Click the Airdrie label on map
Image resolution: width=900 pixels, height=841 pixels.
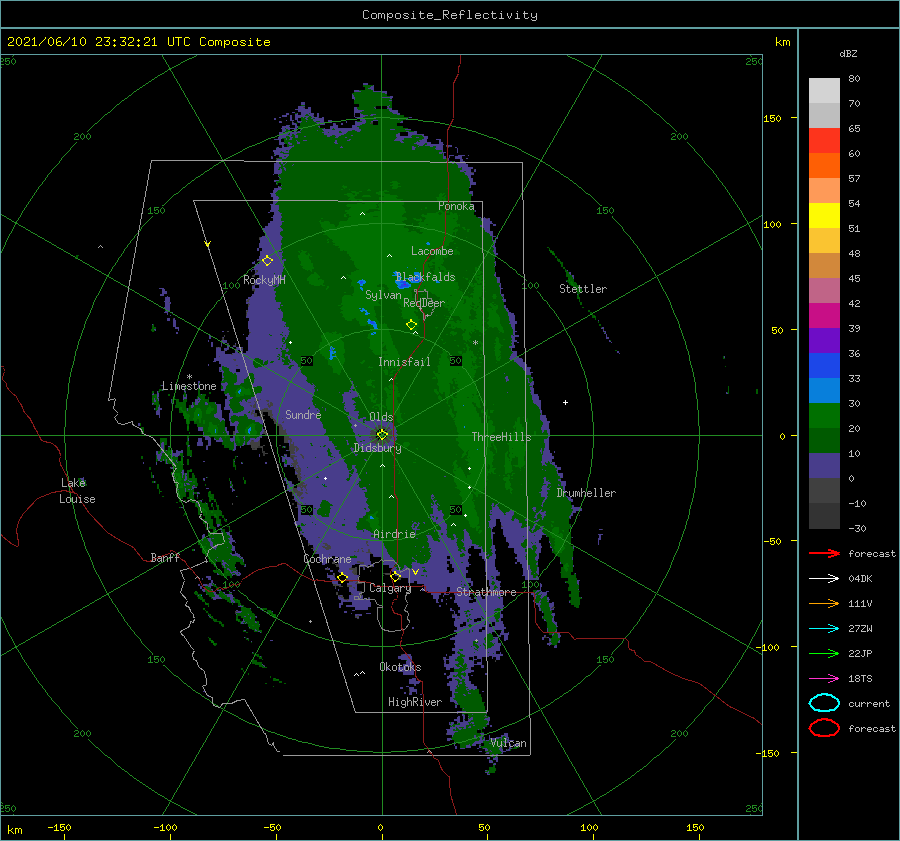394,534
